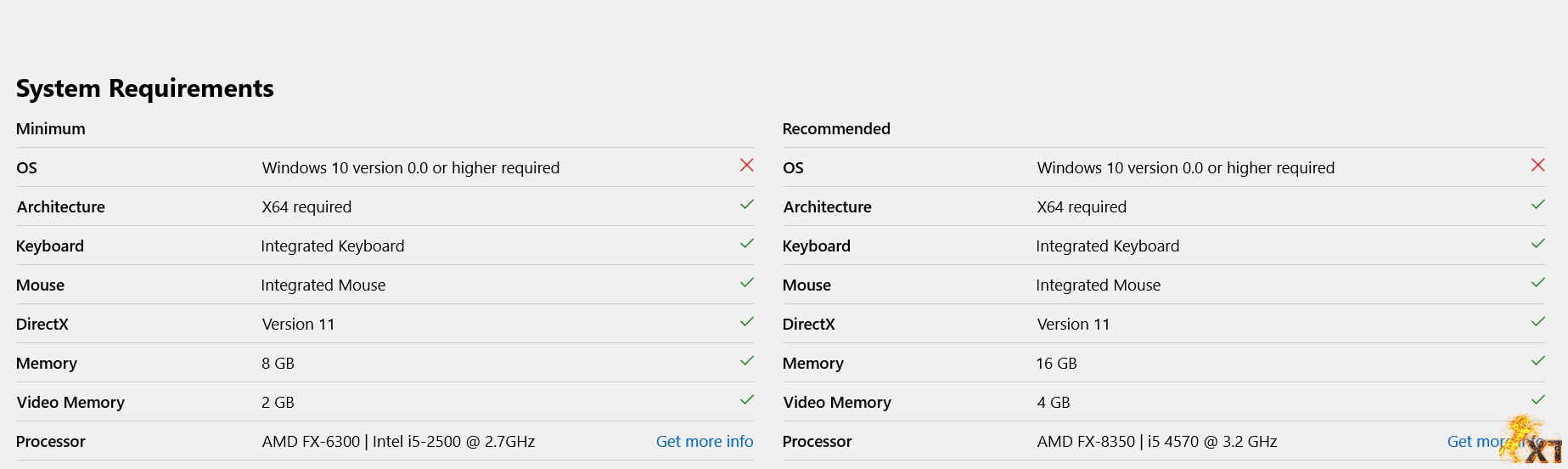Click the green check for Minimum Keyboard
The image size is (1568, 469).
click(746, 244)
